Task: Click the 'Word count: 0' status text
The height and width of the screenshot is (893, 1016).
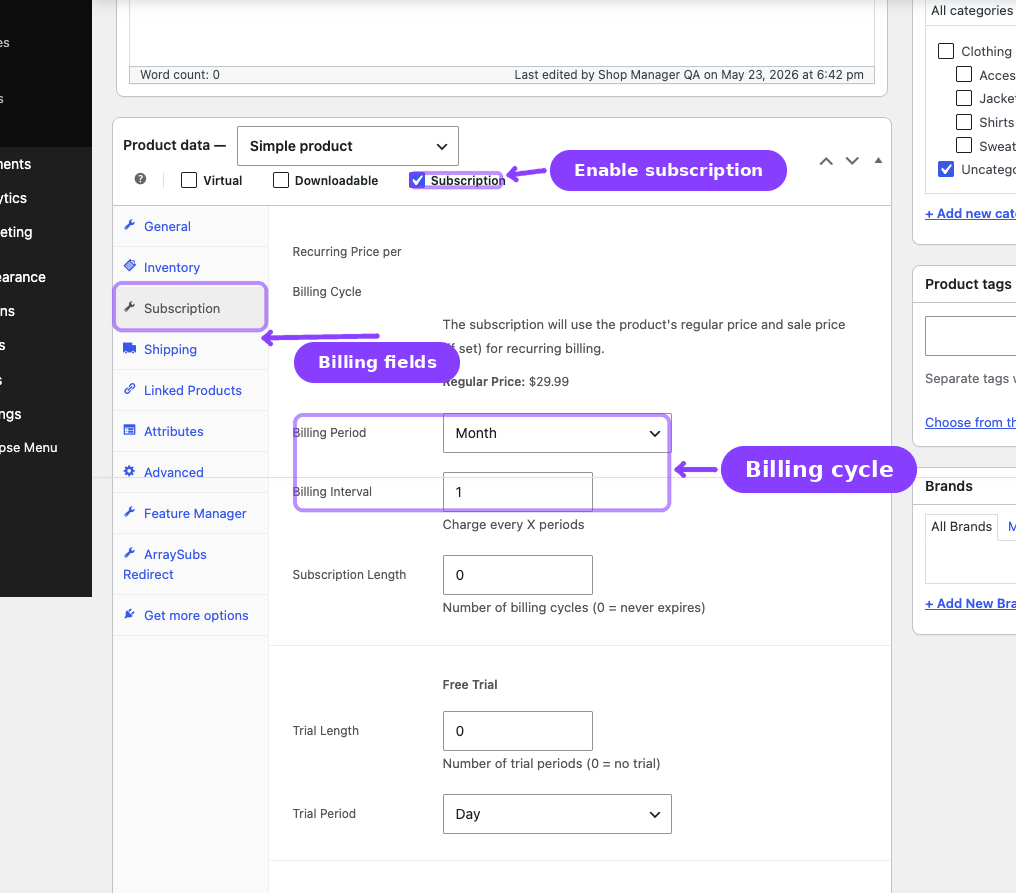Action: pos(180,75)
